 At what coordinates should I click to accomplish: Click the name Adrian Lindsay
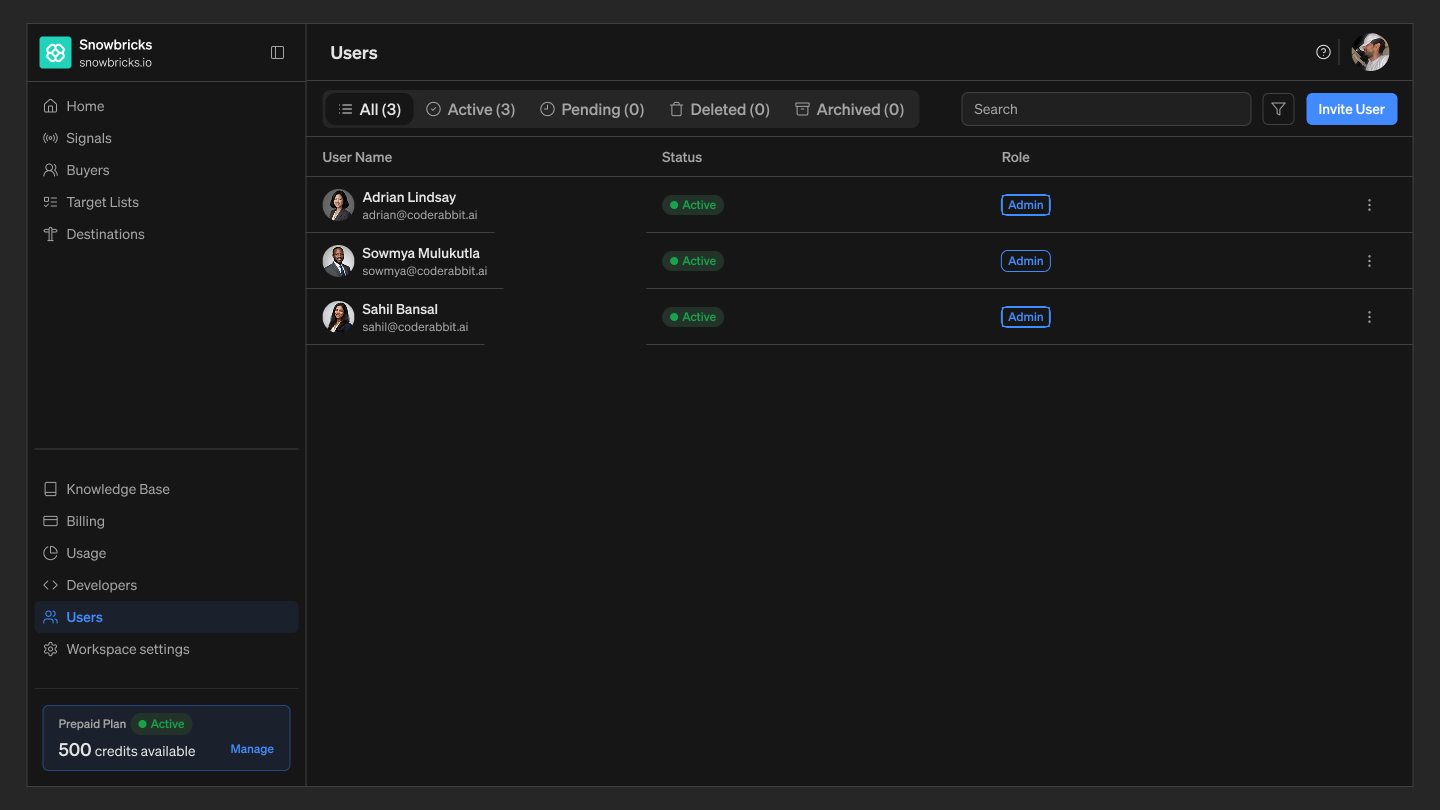(x=409, y=197)
